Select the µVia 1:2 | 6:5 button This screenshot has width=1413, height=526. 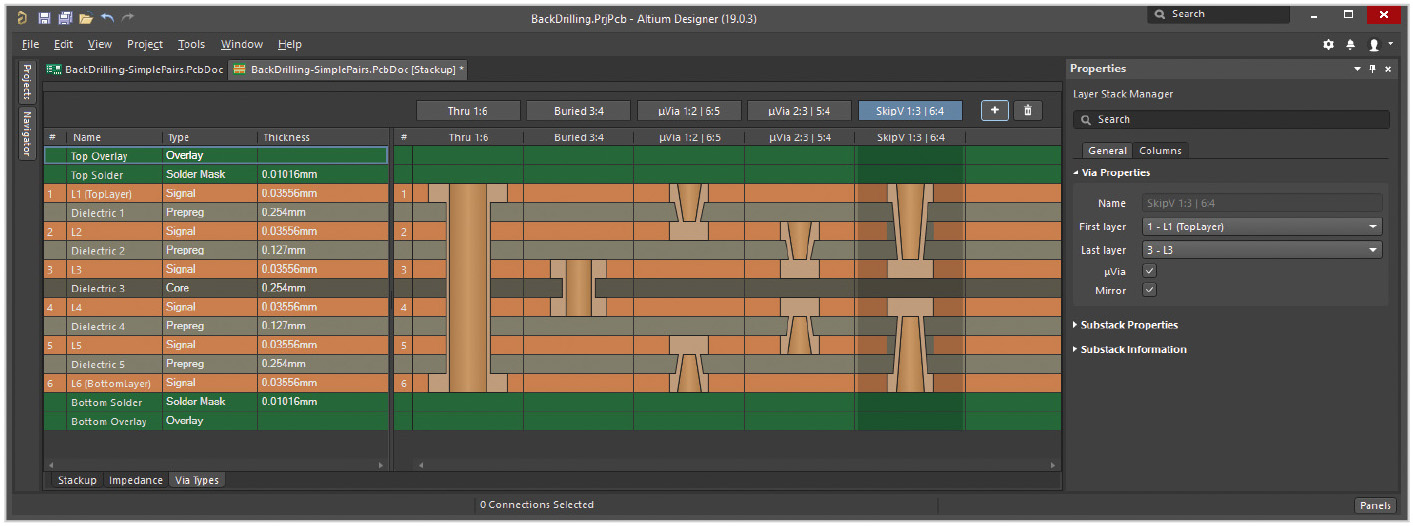[x=689, y=110]
